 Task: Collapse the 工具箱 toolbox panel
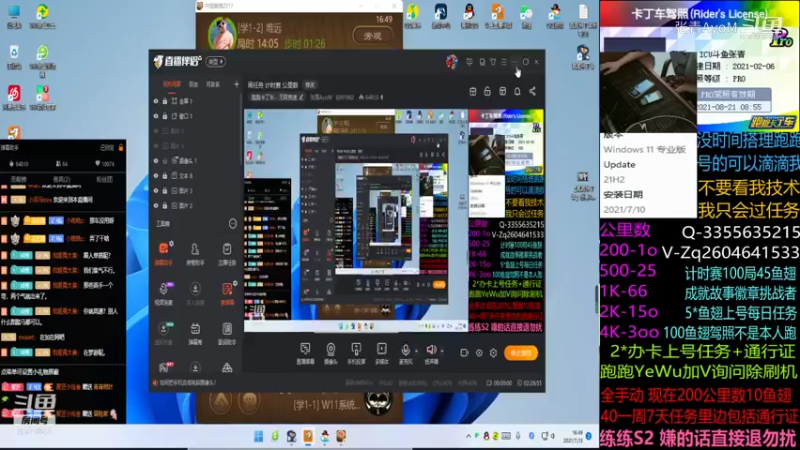tap(233, 223)
